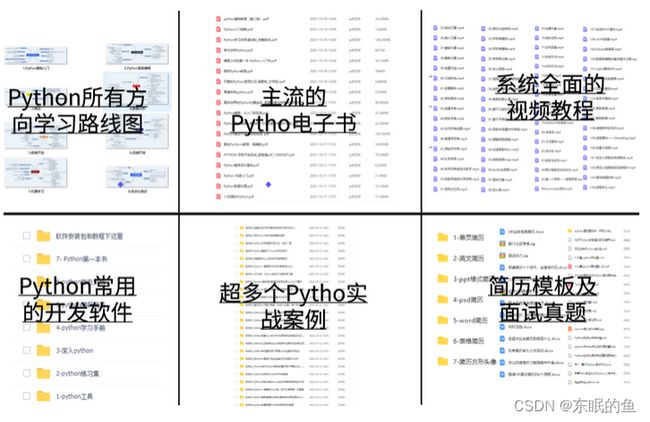Open the mind map thumbnail with dark center node
650x422 pixels.
coord(137,53)
